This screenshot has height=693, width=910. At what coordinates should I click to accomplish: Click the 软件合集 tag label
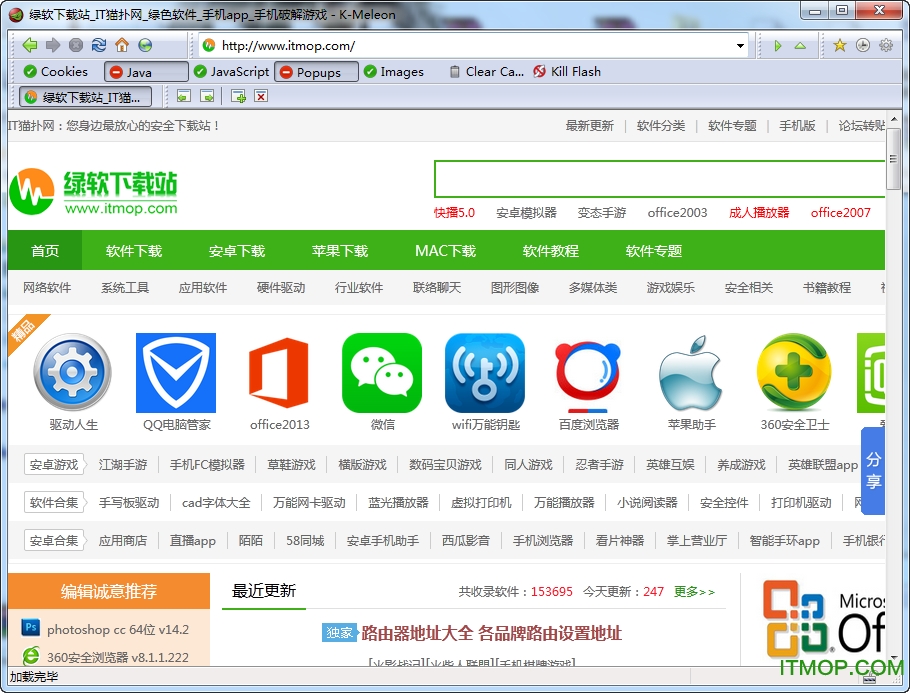coord(54,502)
